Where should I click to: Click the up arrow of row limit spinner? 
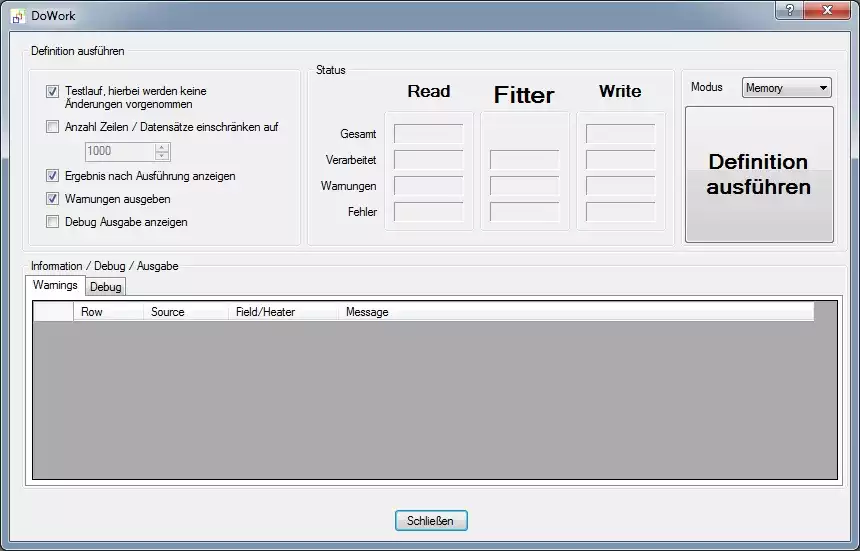click(162, 147)
